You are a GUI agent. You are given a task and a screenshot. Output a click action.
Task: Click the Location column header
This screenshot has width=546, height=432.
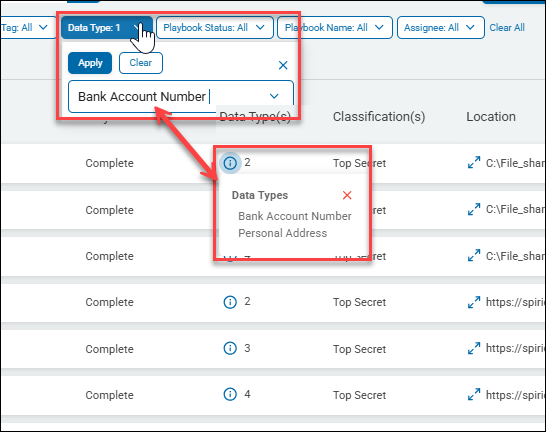pos(491,117)
